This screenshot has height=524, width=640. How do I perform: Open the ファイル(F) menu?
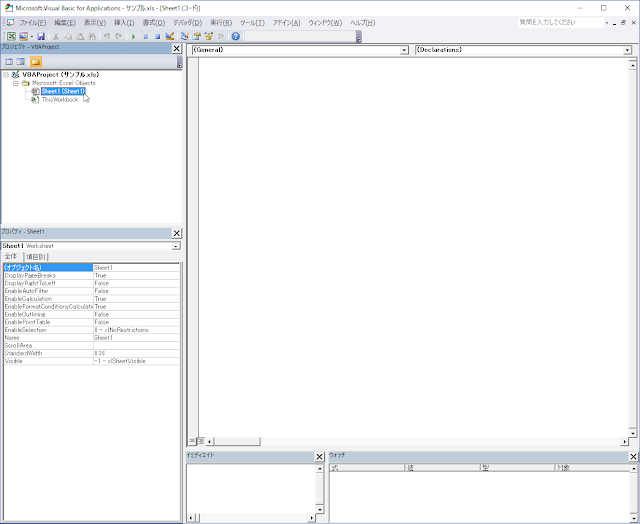[x=33, y=23]
